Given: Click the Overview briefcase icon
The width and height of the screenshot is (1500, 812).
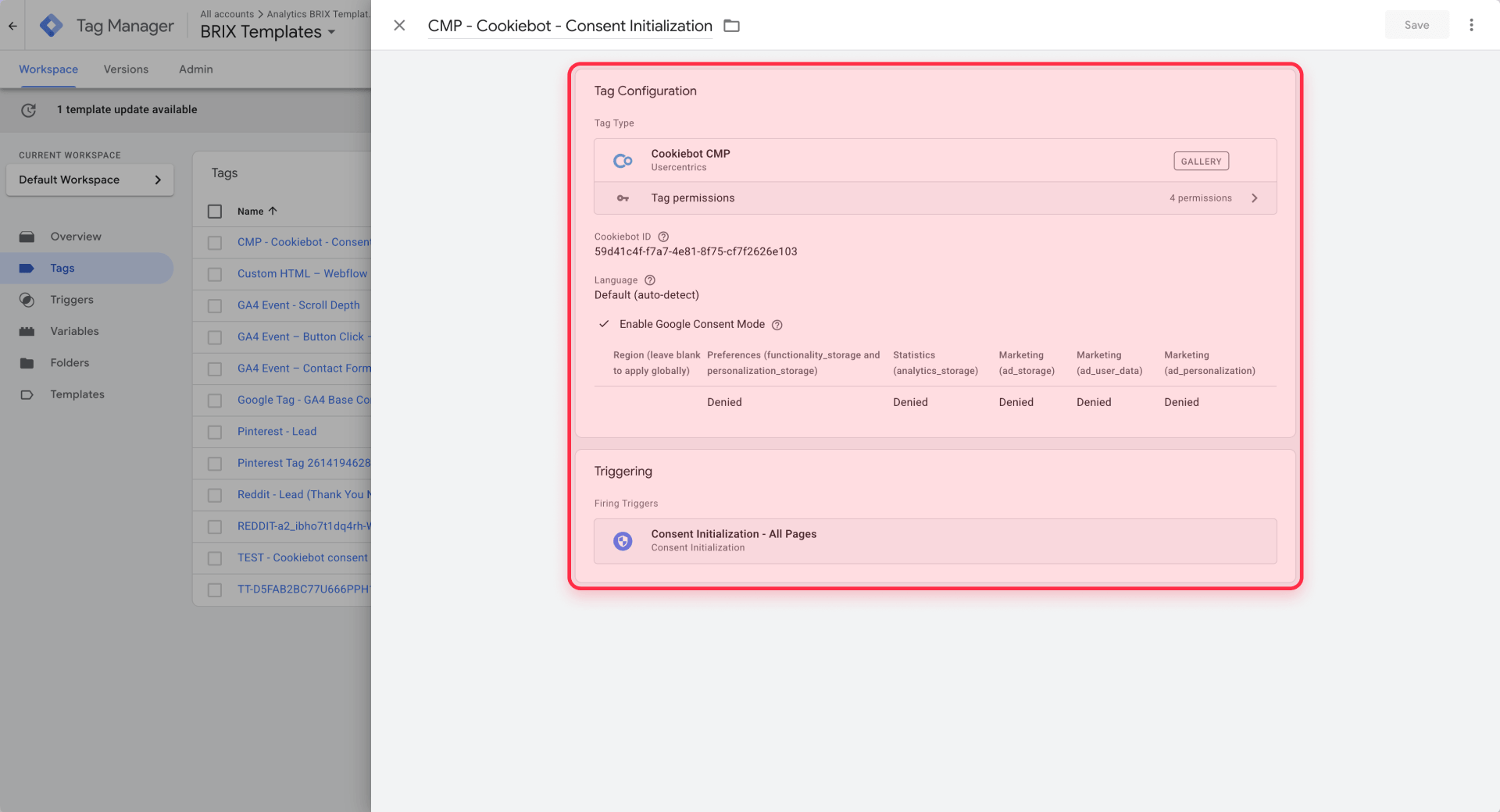Looking at the screenshot, I should (27, 237).
